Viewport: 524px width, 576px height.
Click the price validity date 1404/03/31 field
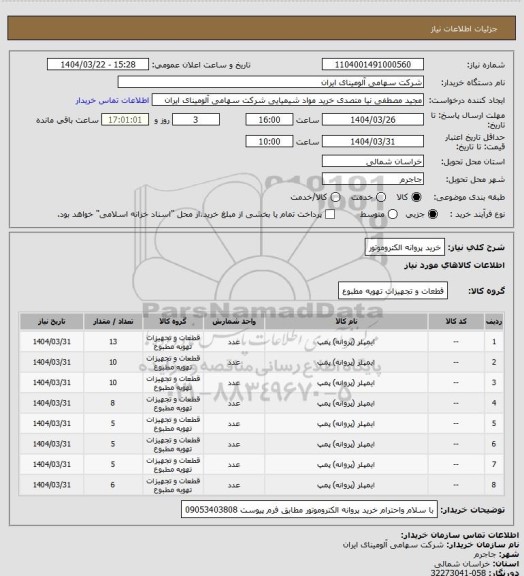tap(373, 141)
